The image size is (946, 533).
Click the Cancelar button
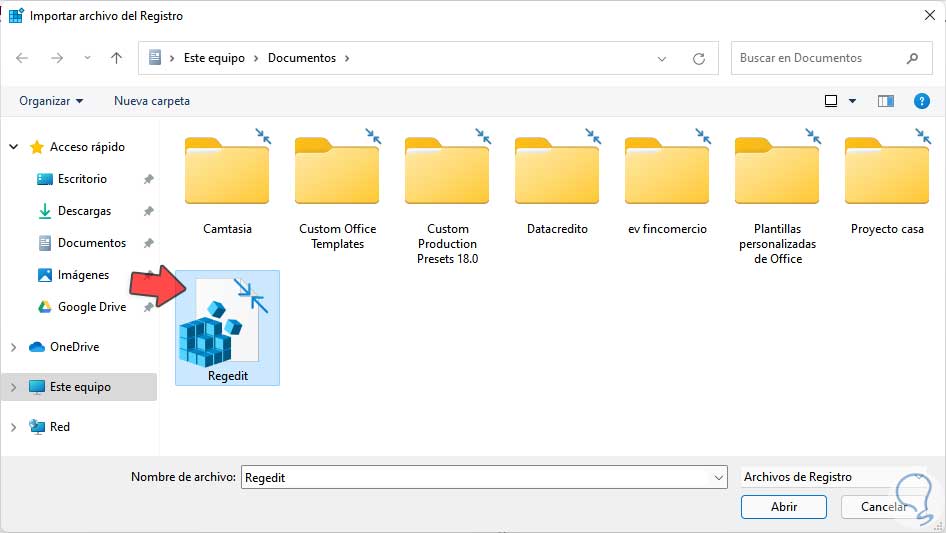[883, 506]
